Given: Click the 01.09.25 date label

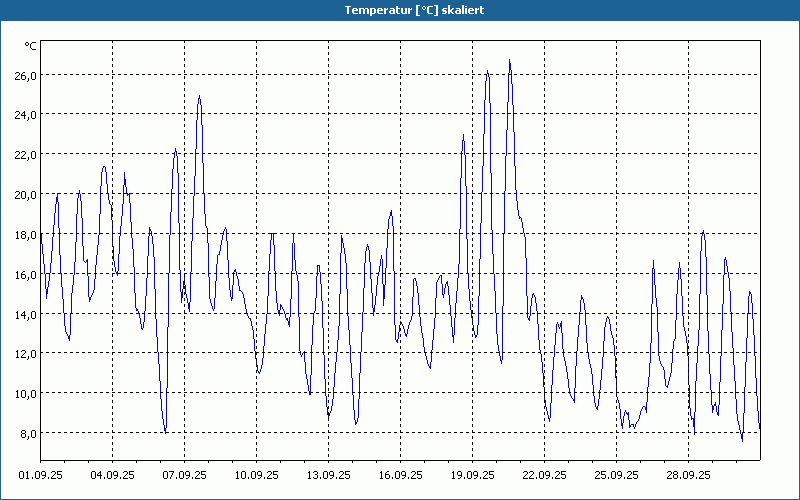Looking at the screenshot, I should pyautogui.click(x=41, y=476).
